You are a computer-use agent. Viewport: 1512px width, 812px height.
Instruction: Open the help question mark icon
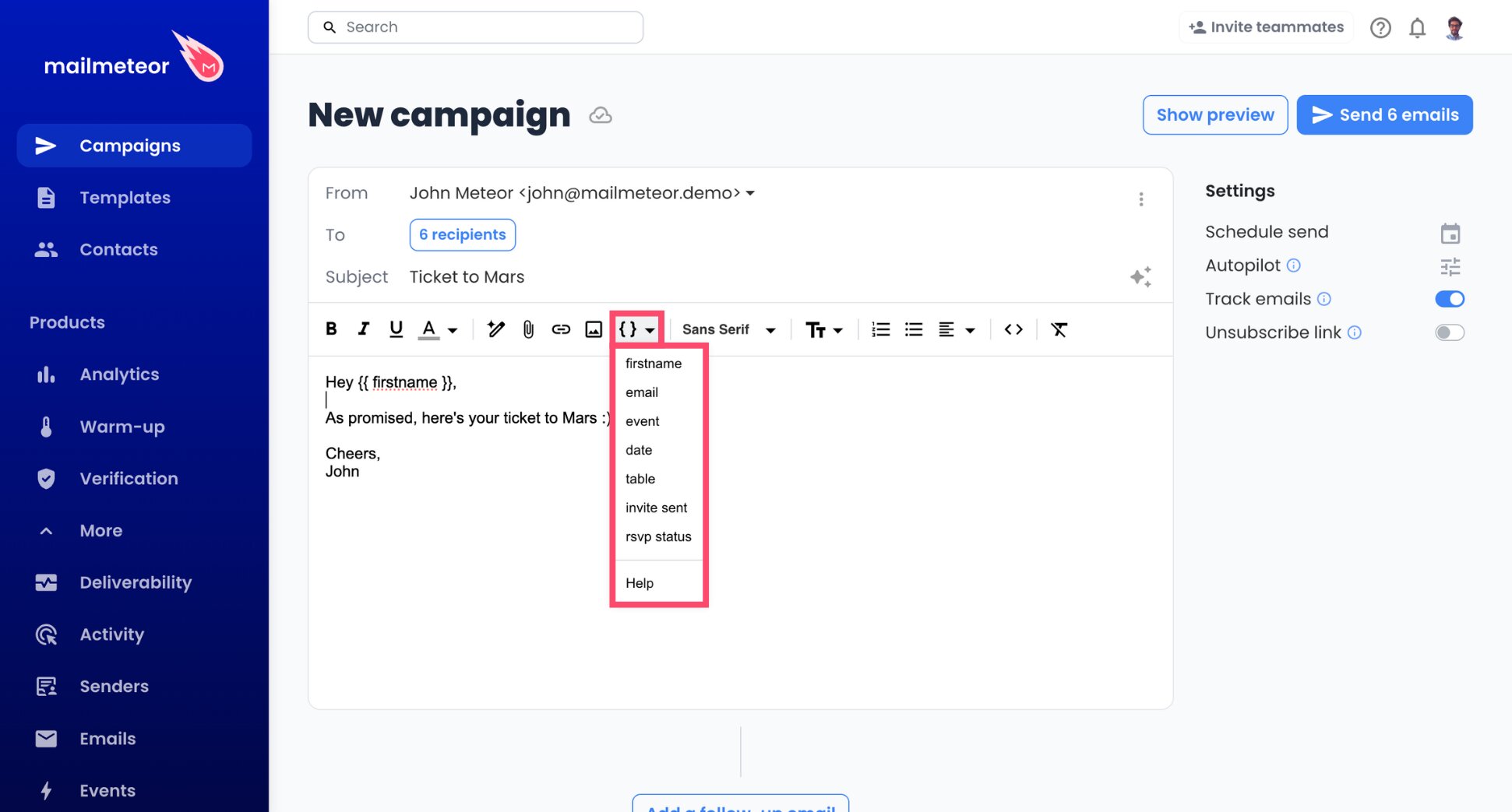pyautogui.click(x=1380, y=28)
